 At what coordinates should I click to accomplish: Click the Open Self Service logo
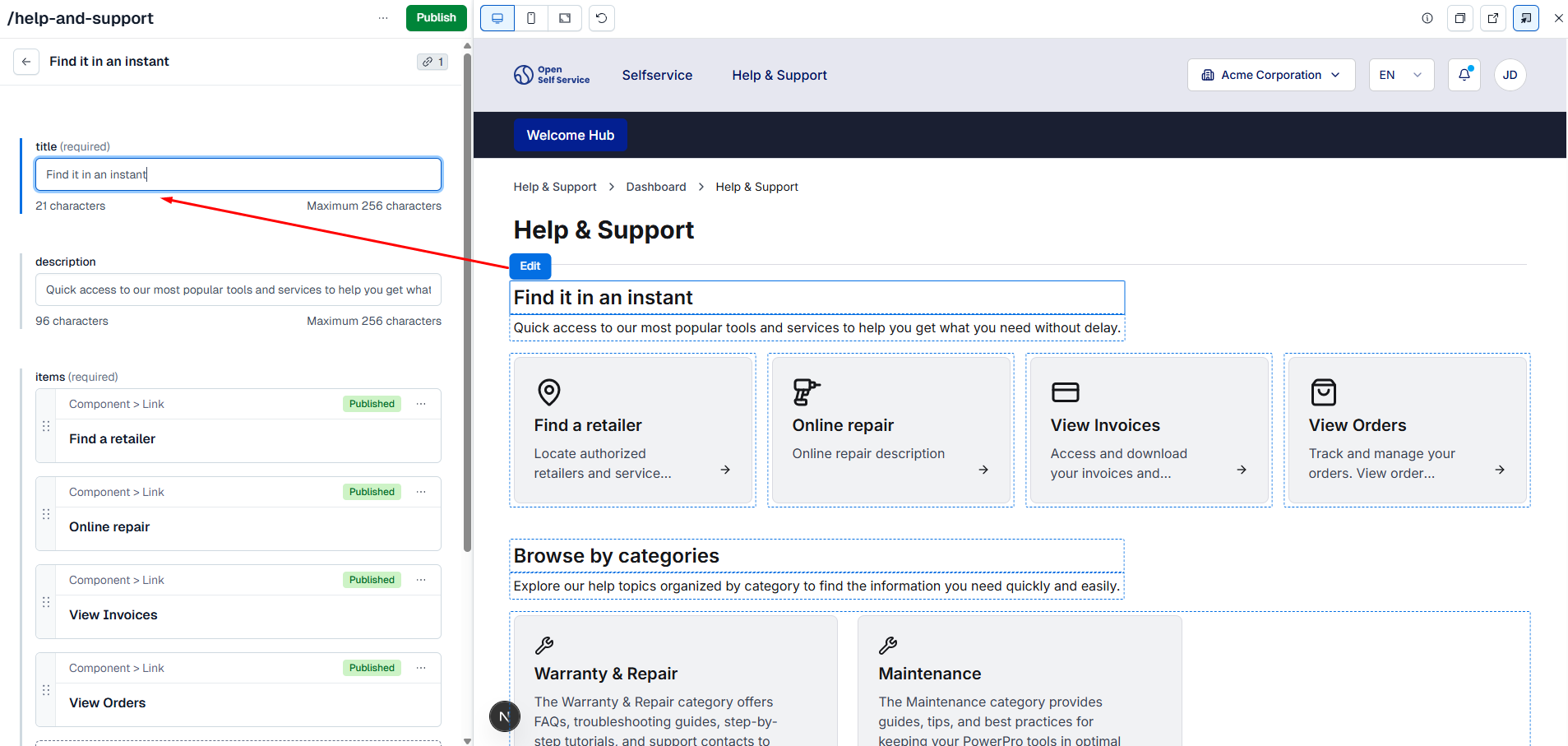tap(552, 75)
